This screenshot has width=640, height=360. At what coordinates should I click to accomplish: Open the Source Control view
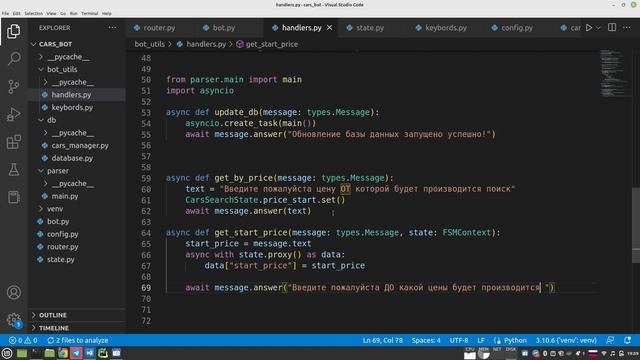(13, 87)
